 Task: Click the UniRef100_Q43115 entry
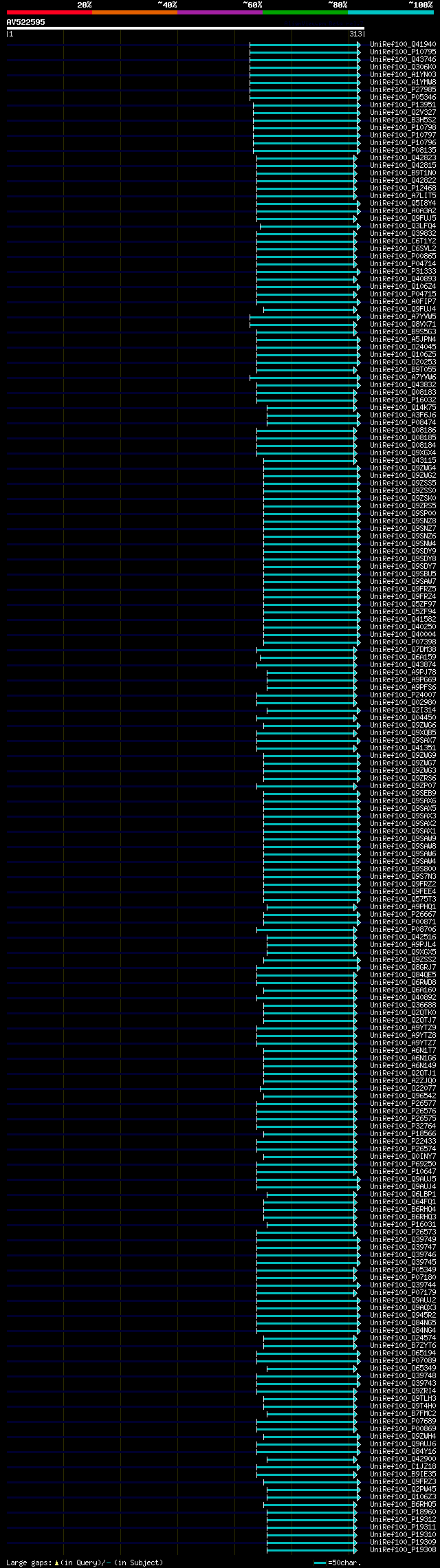click(x=403, y=460)
